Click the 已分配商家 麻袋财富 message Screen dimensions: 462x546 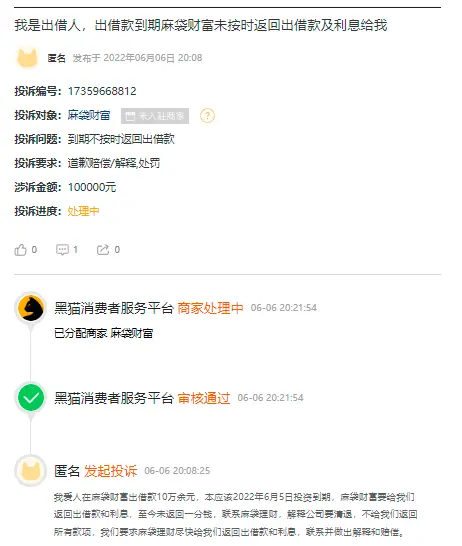tap(103, 333)
